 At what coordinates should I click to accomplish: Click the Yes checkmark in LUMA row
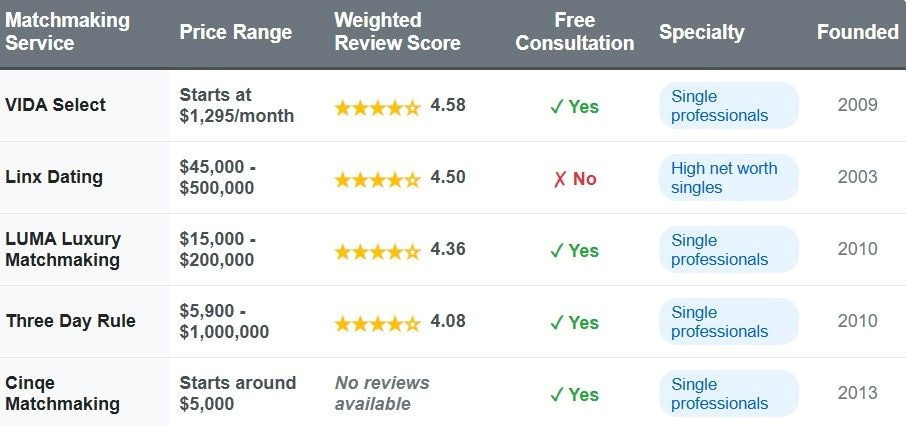(557, 251)
